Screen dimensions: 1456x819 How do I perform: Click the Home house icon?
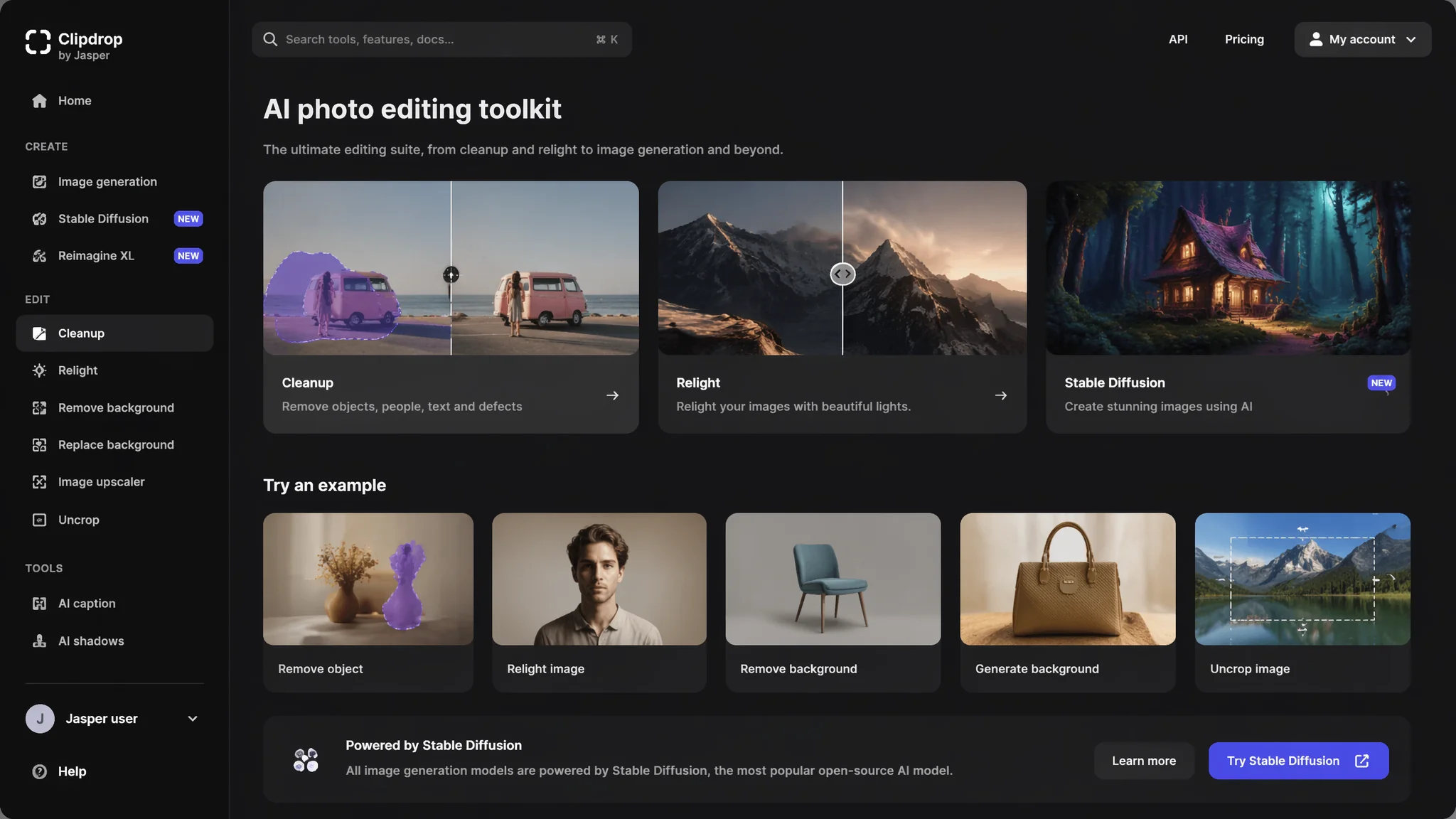point(40,101)
